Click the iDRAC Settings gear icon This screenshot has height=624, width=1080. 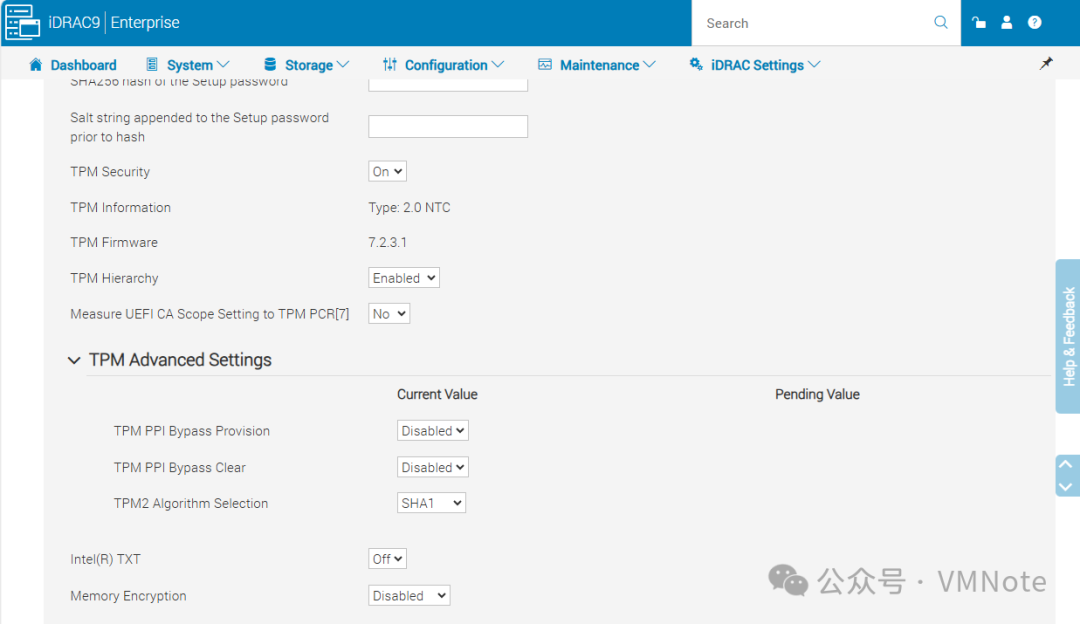click(696, 64)
